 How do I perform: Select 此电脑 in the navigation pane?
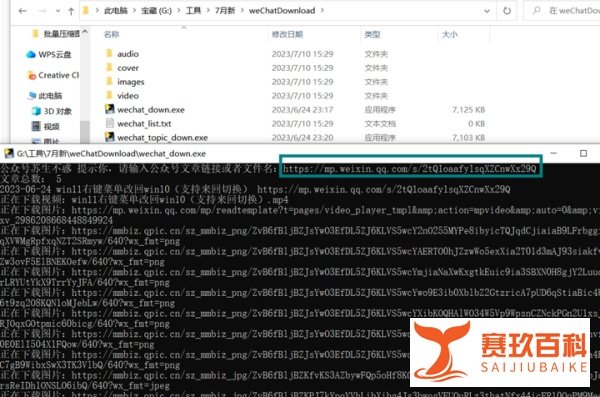(50, 96)
